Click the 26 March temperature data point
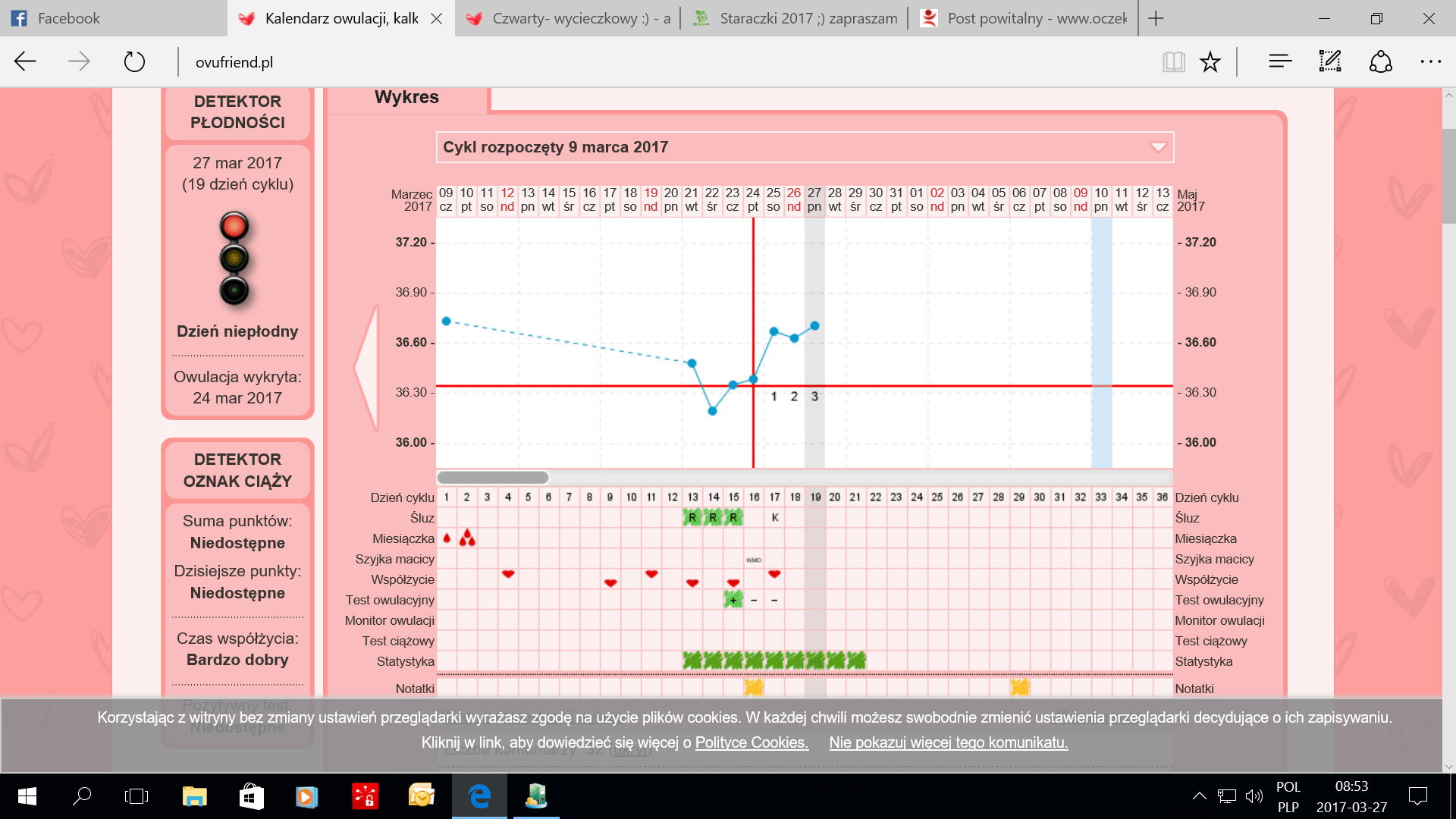Viewport: 1456px width, 819px height. point(794,338)
